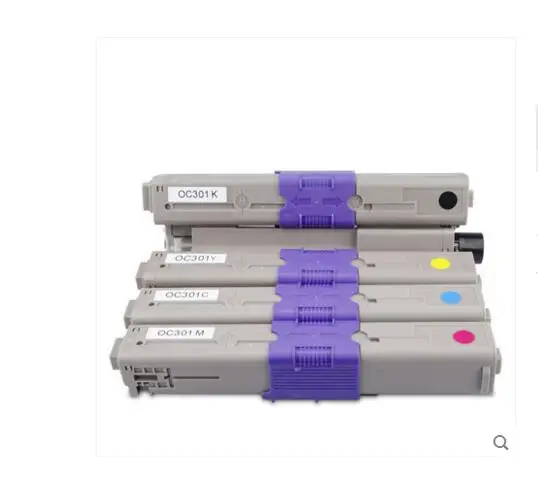Click the blank white area above the cartridges
Screen dimensions: 538x479
[305, 103]
